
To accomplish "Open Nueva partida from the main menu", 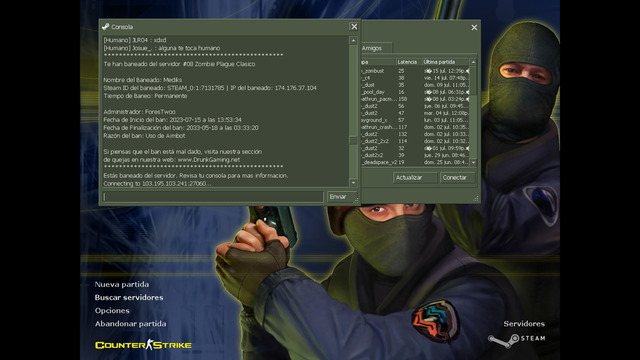I will [122, 284].
